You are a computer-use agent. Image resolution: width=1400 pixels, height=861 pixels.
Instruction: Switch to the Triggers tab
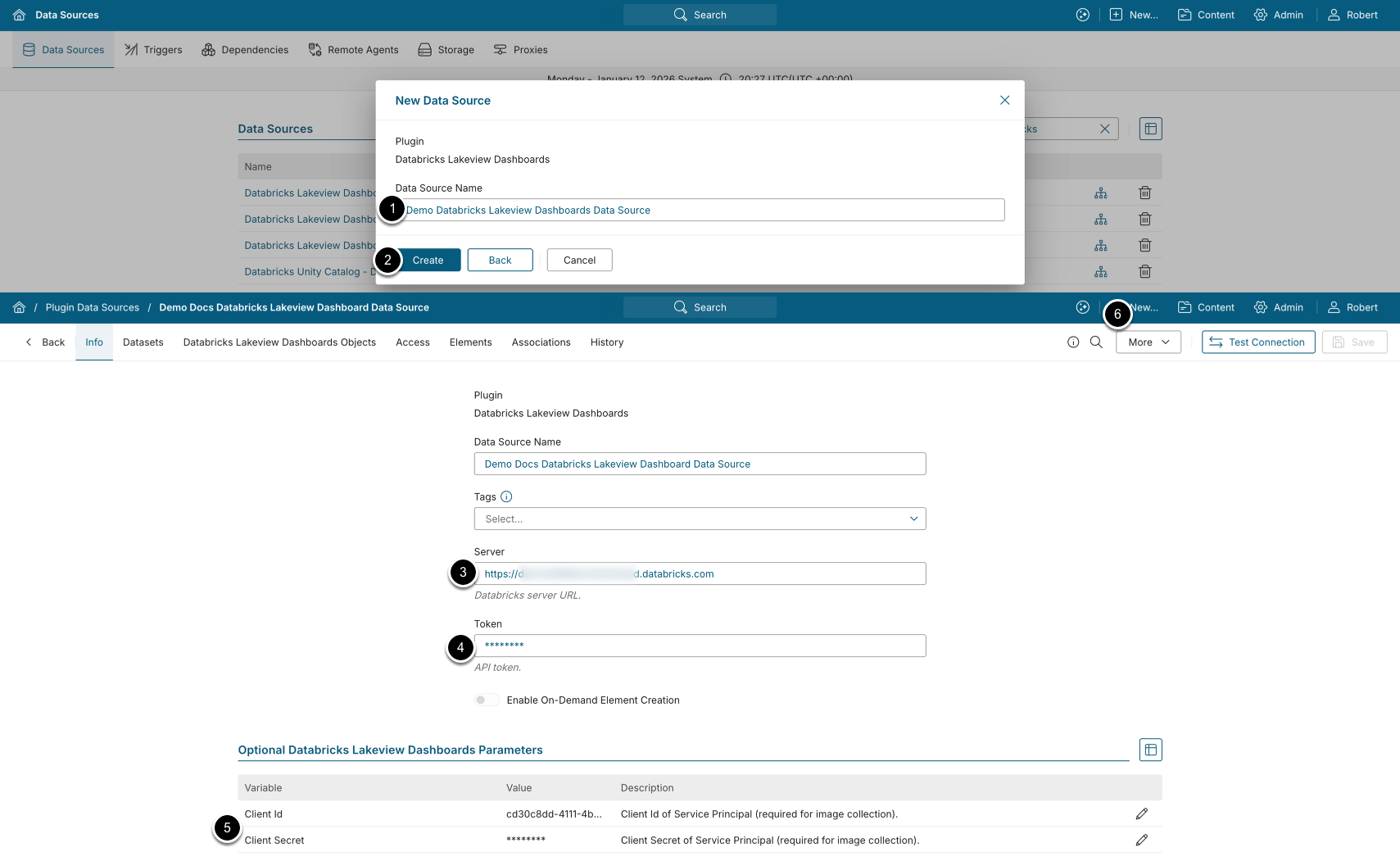153,50
